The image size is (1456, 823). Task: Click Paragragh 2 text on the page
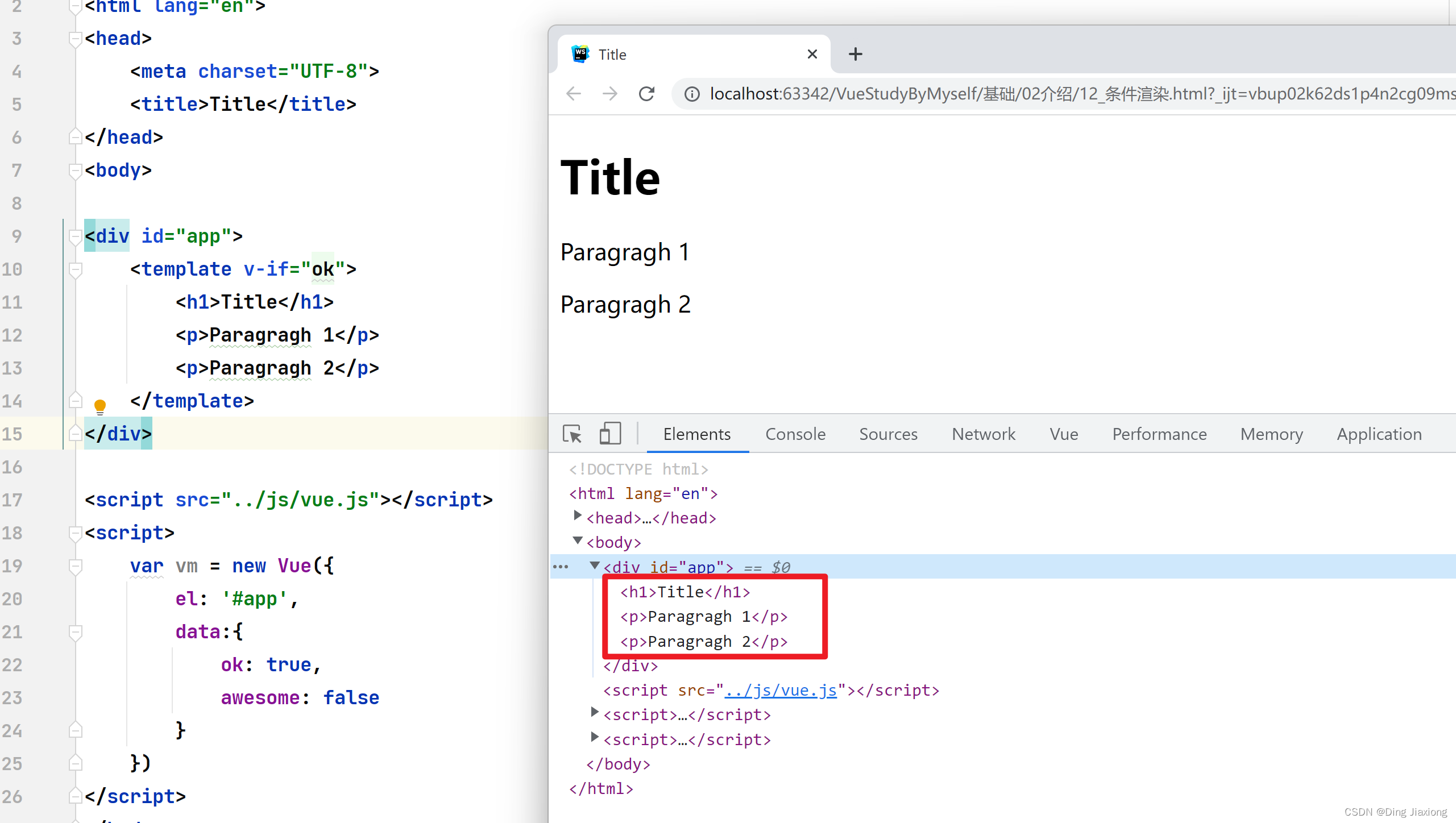[625, 305]
